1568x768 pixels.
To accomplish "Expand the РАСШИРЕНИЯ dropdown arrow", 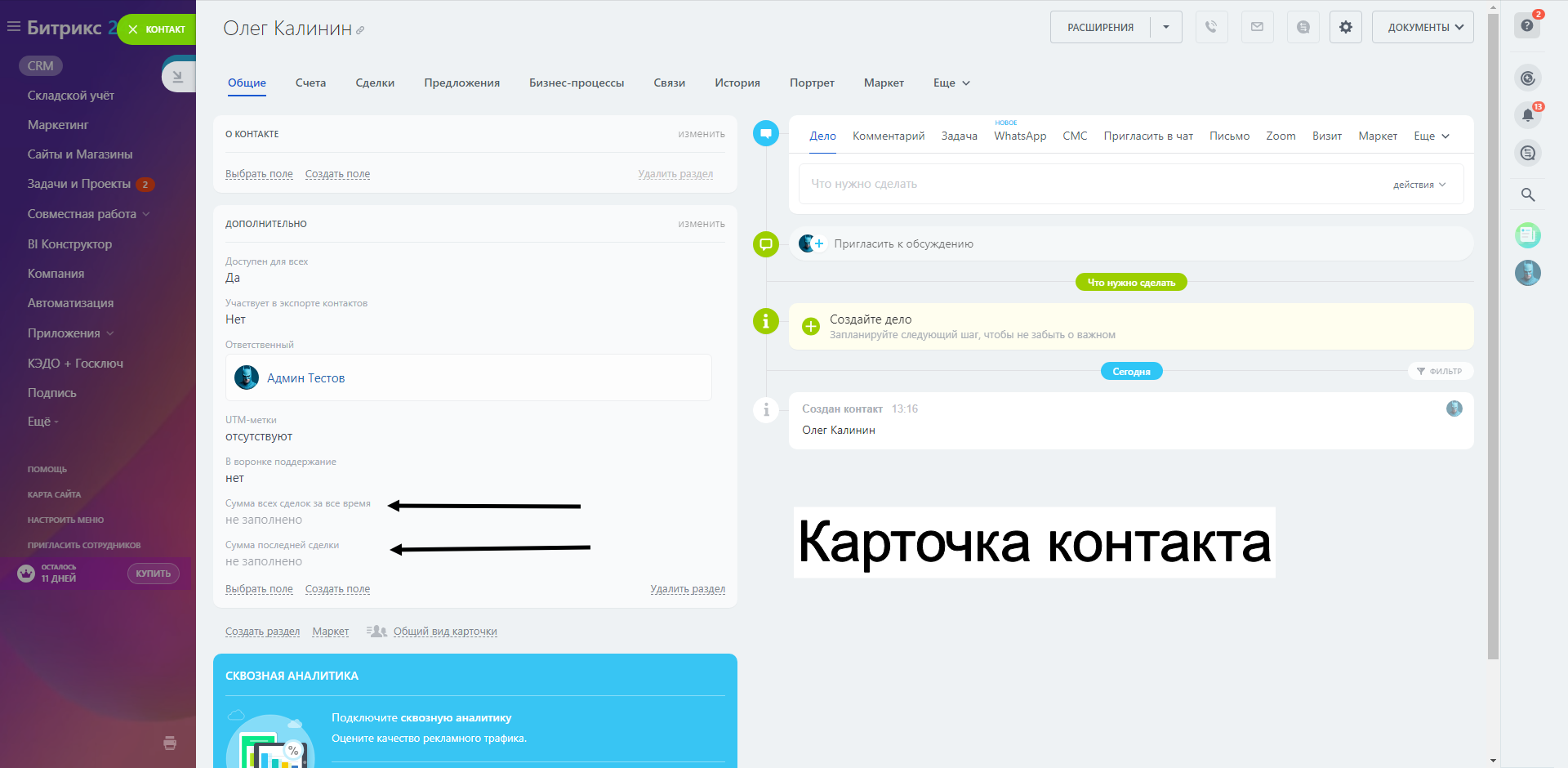I will pos(1166,27).
